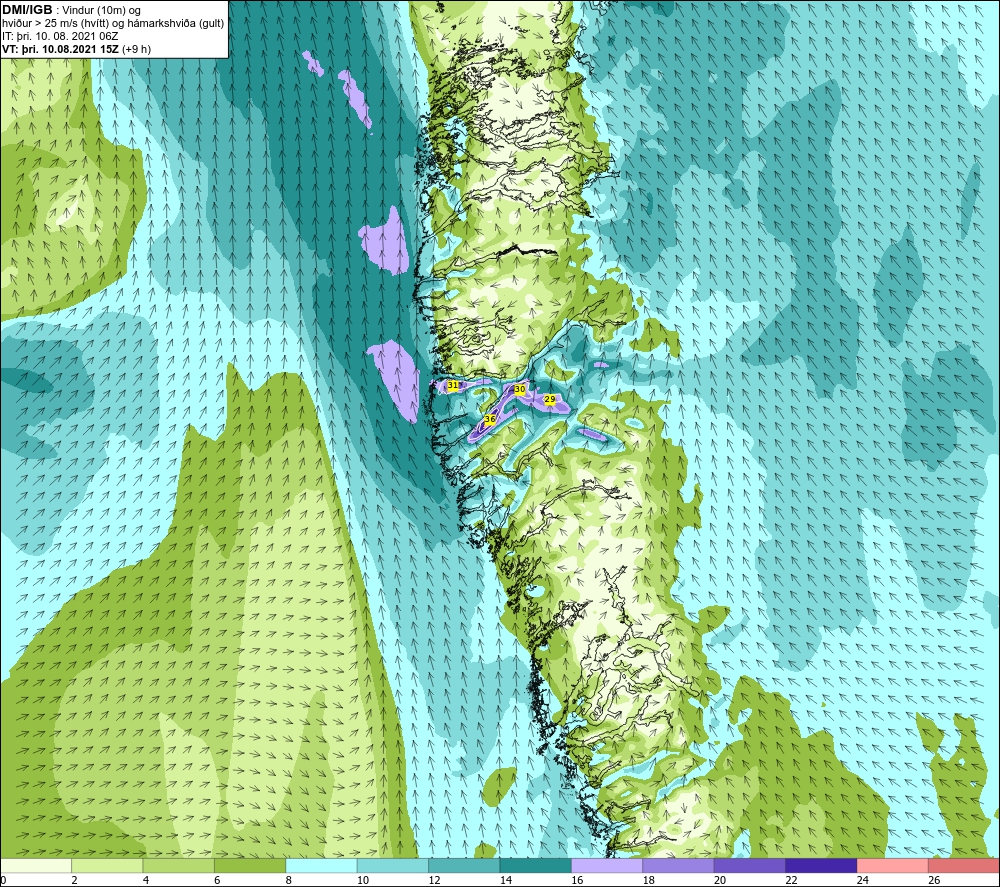Click the legend swatch between 6 and 8
The height and width of the screenshot is (887, 1000).
(250, 865)
